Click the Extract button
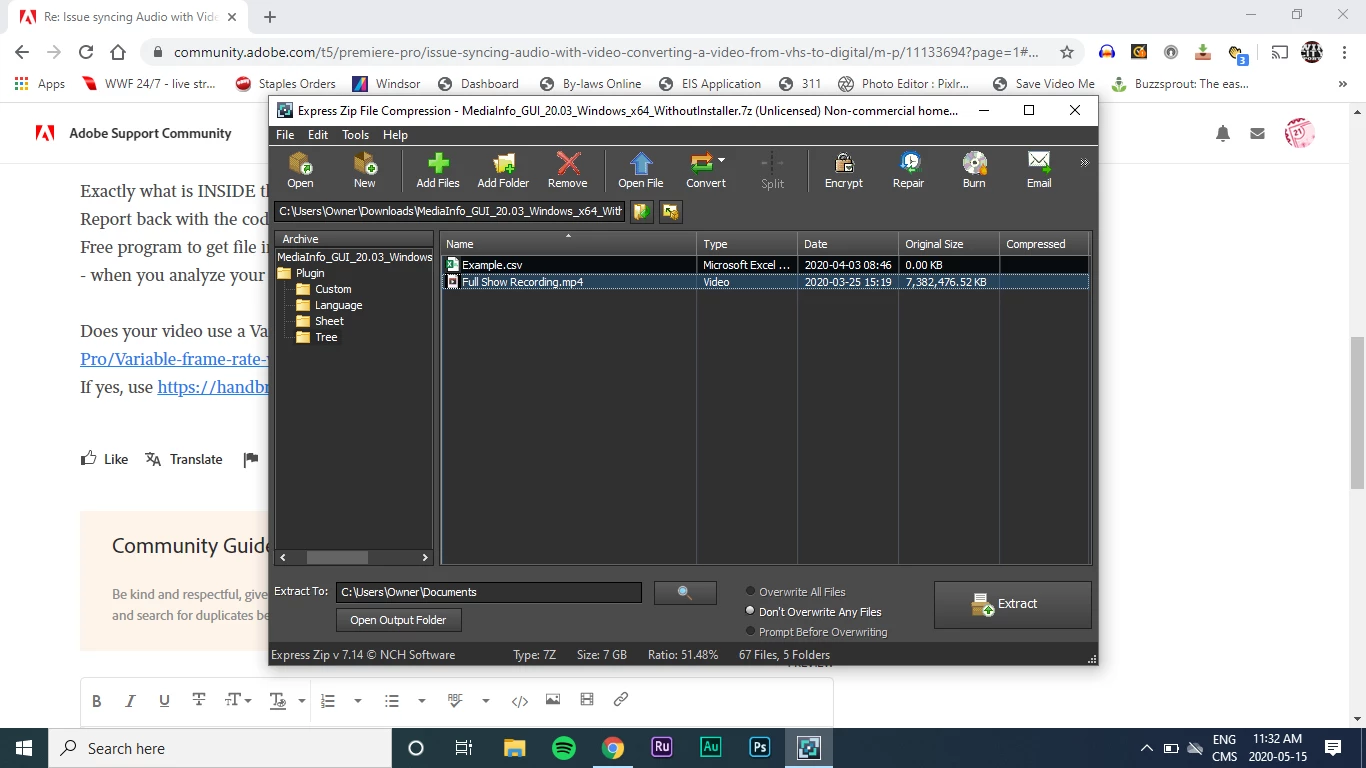 click(x=1012, y=604)
